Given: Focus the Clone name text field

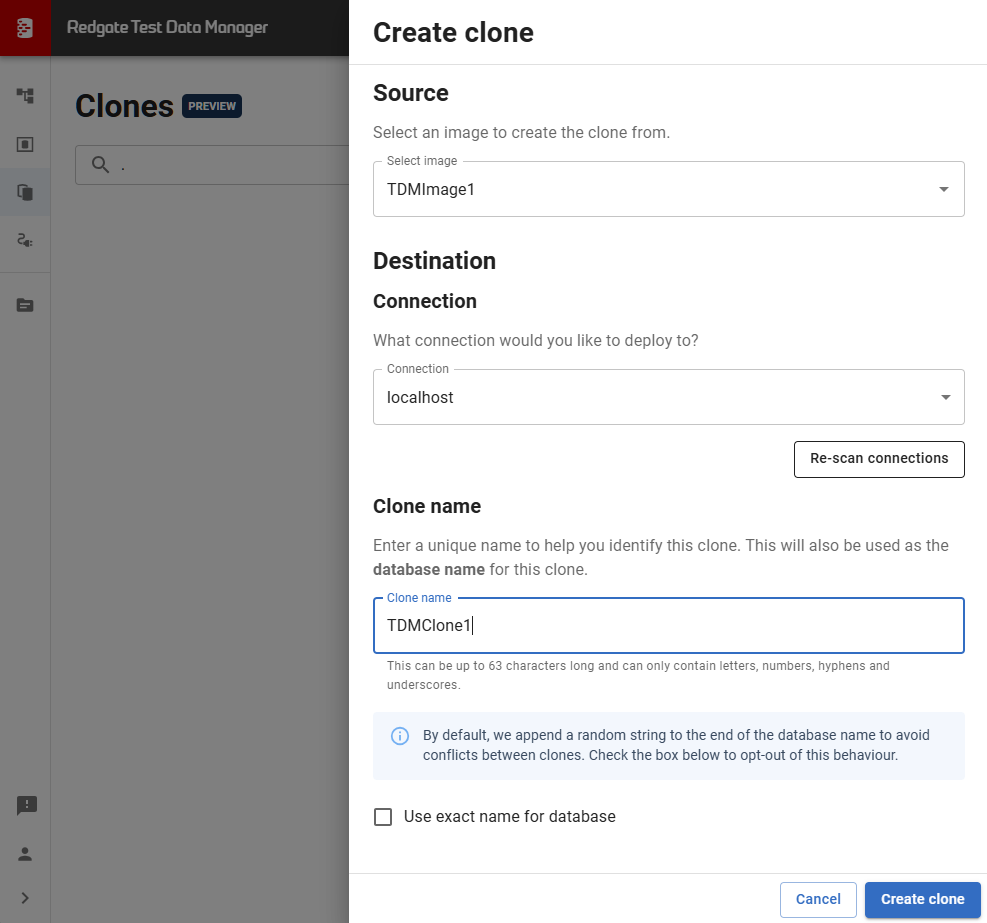Looking at the screenshot, I should 668,626.
